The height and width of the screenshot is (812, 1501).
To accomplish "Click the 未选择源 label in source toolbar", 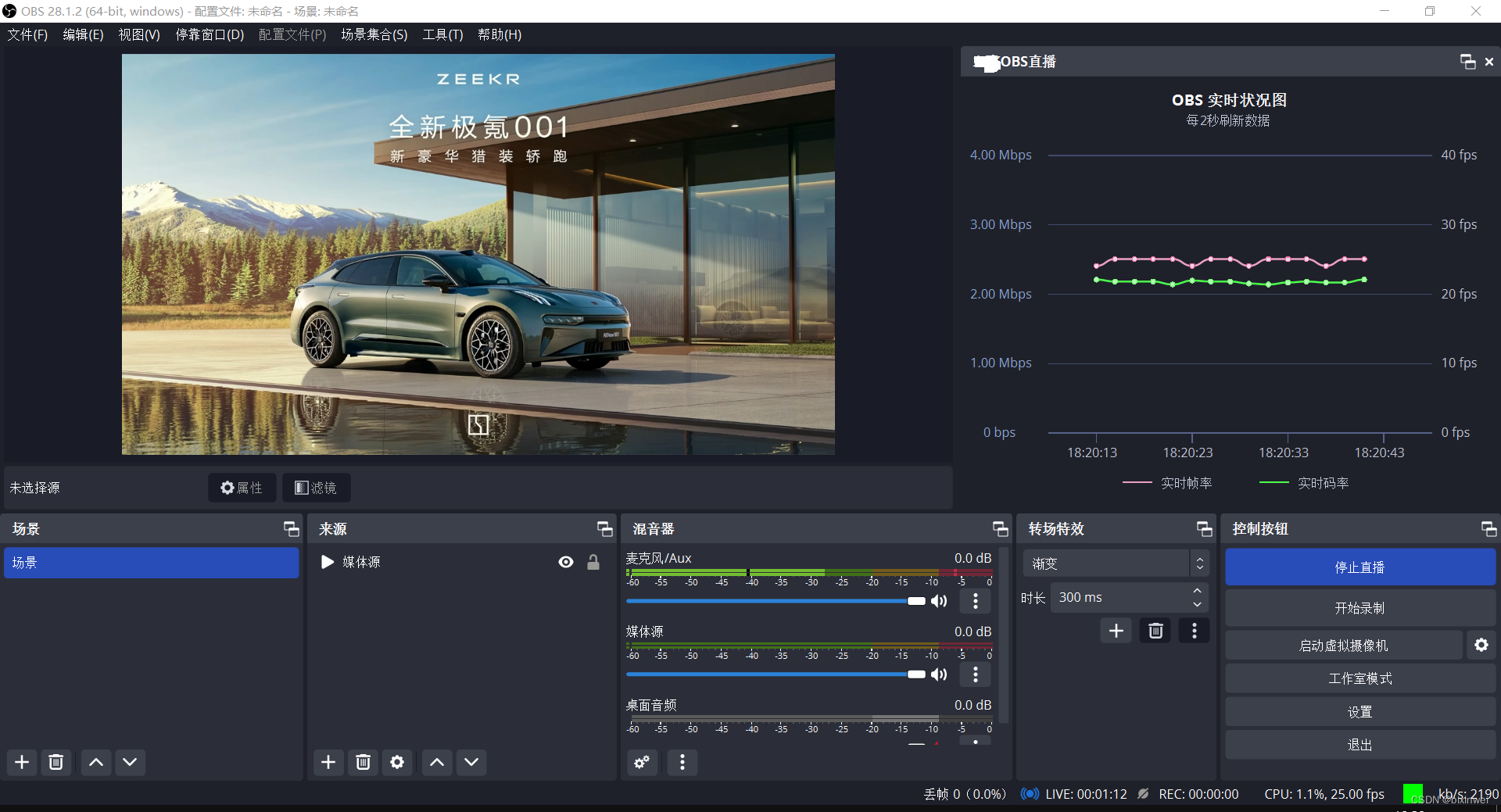I will (34, 488).
